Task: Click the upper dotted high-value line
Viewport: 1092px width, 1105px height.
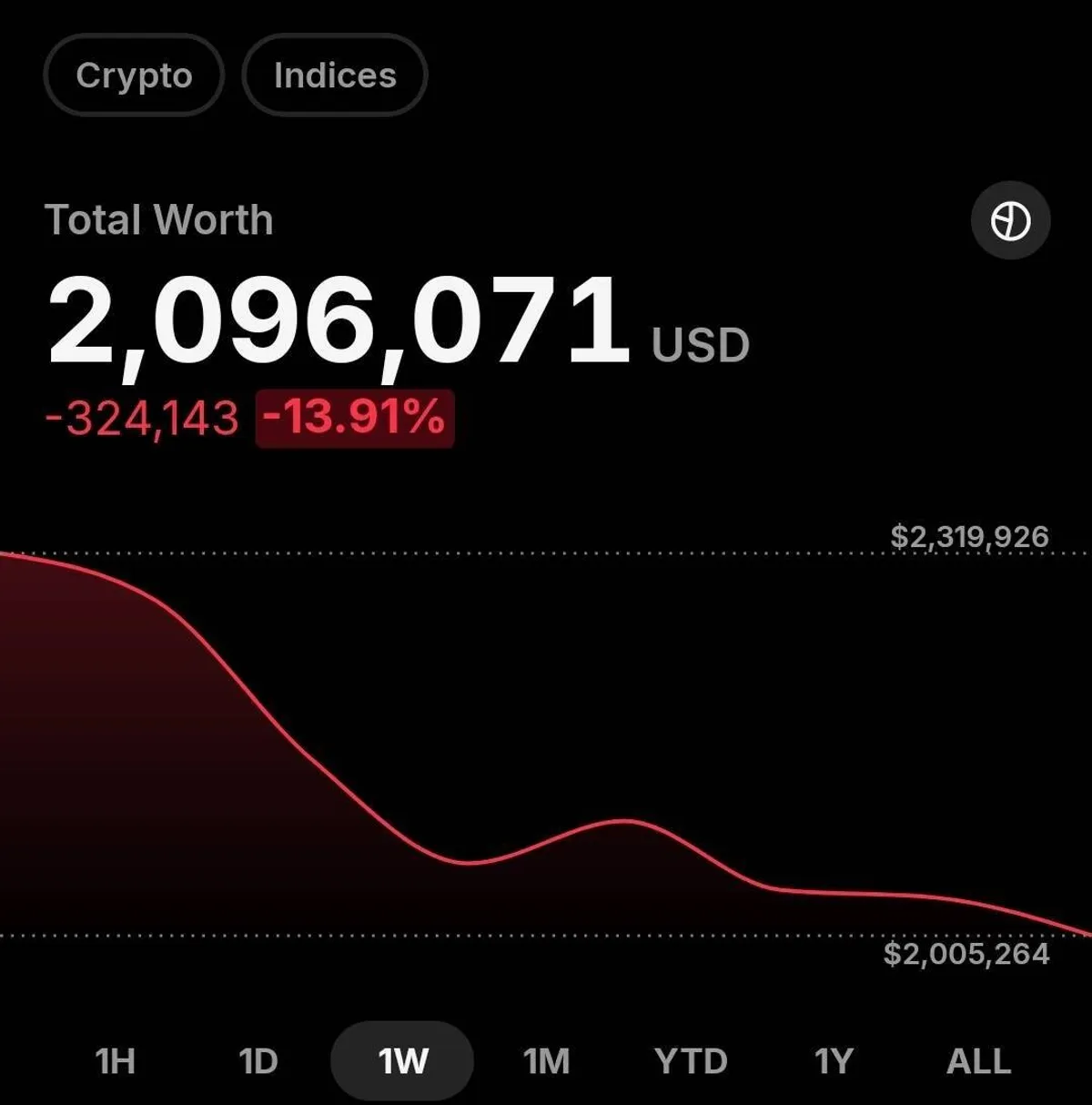Action: point(546,552)
